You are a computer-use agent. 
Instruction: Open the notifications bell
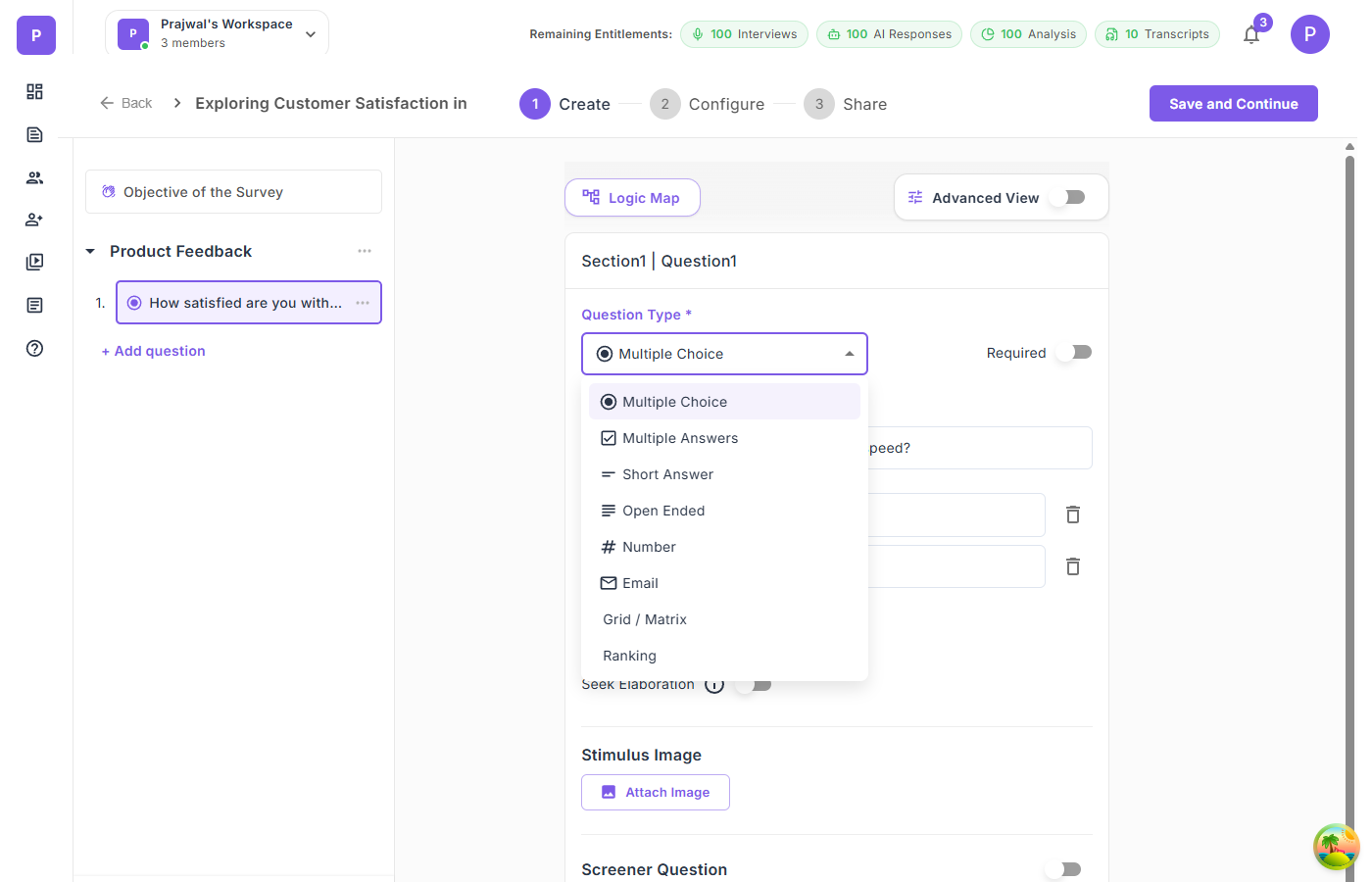(x=1251, y=35)
